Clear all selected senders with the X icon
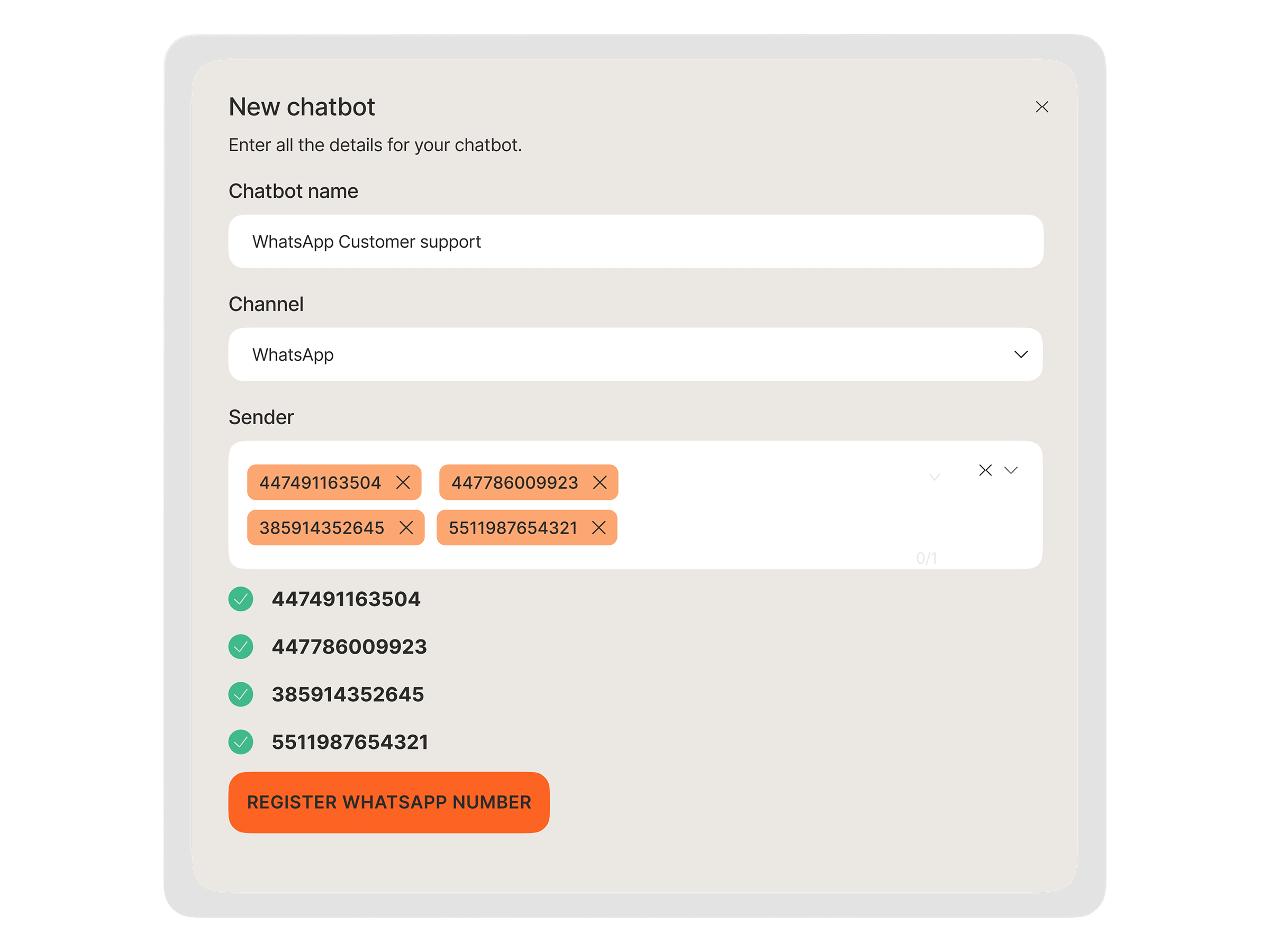The height and width of the screenshot is (952, 1270). [985, 470]
